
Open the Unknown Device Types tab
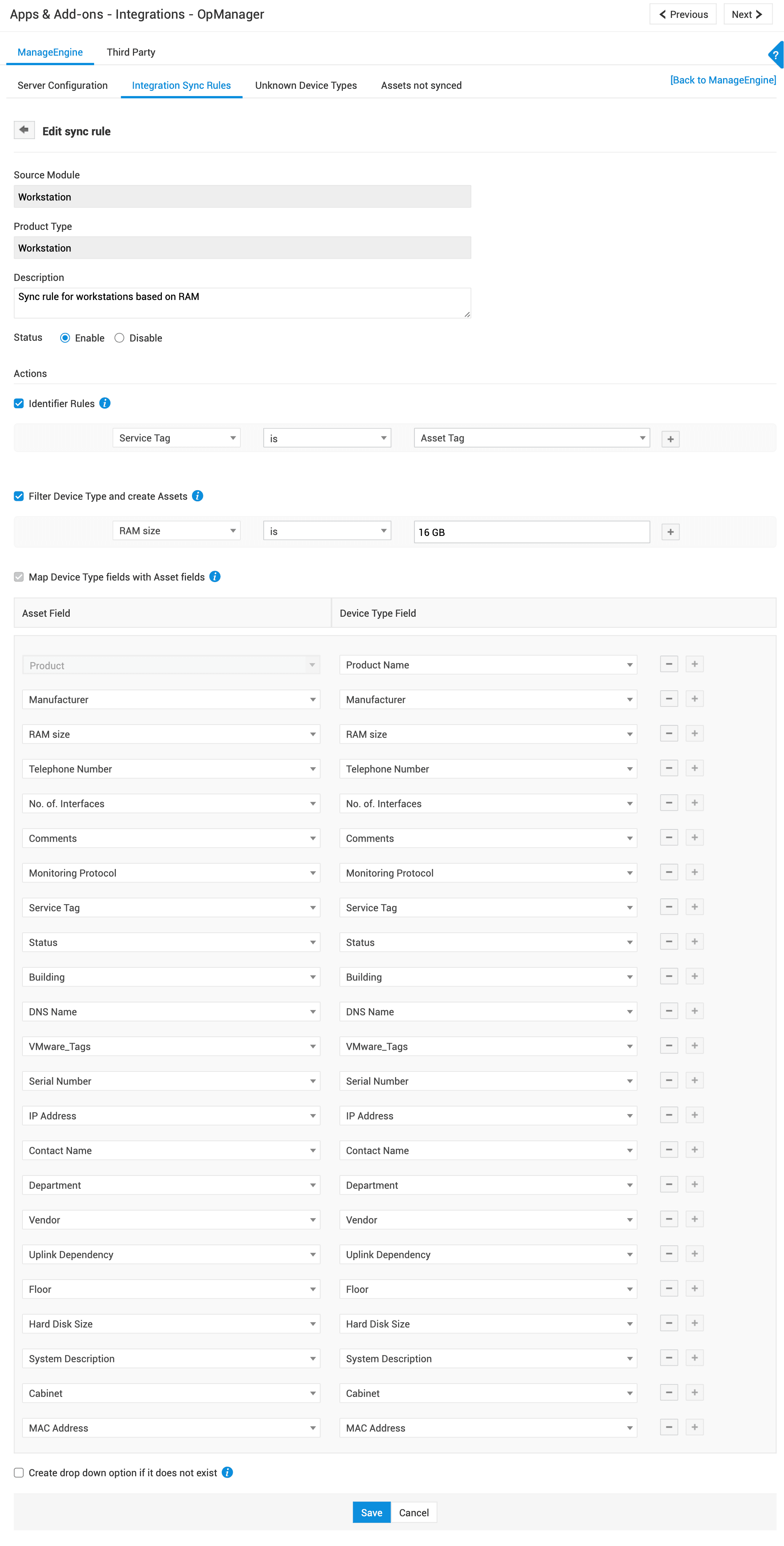pyautogui.click(x=305, y=85)
